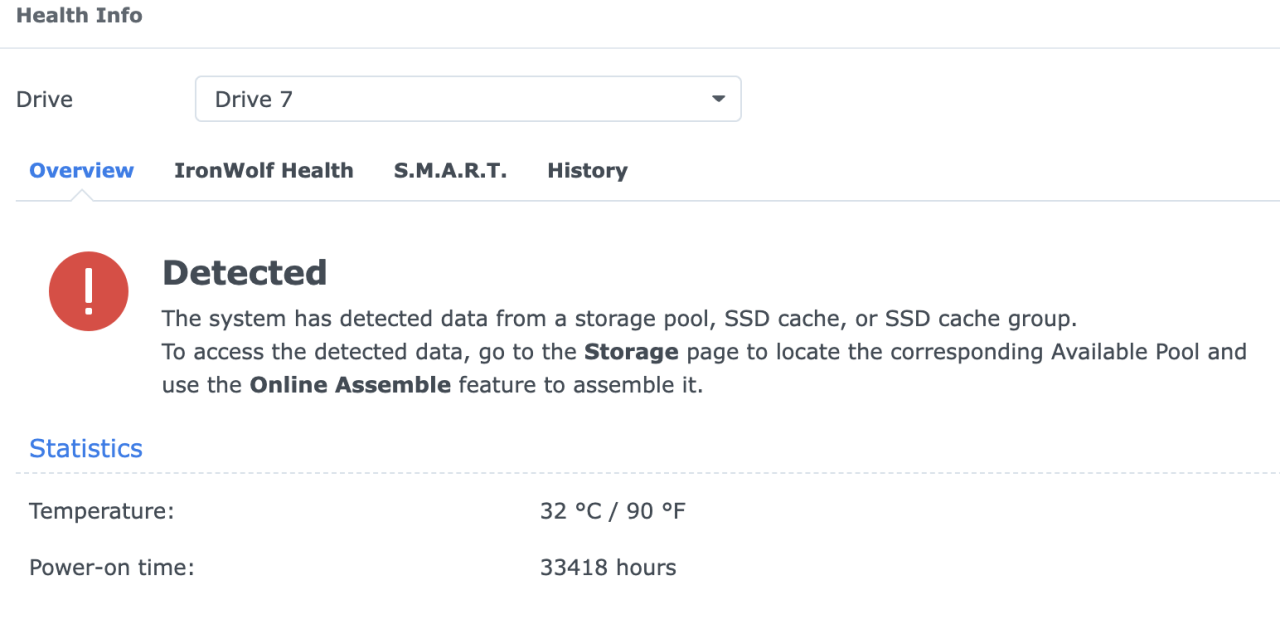Click the bold "Online Assemble" text

click(350, 385)
